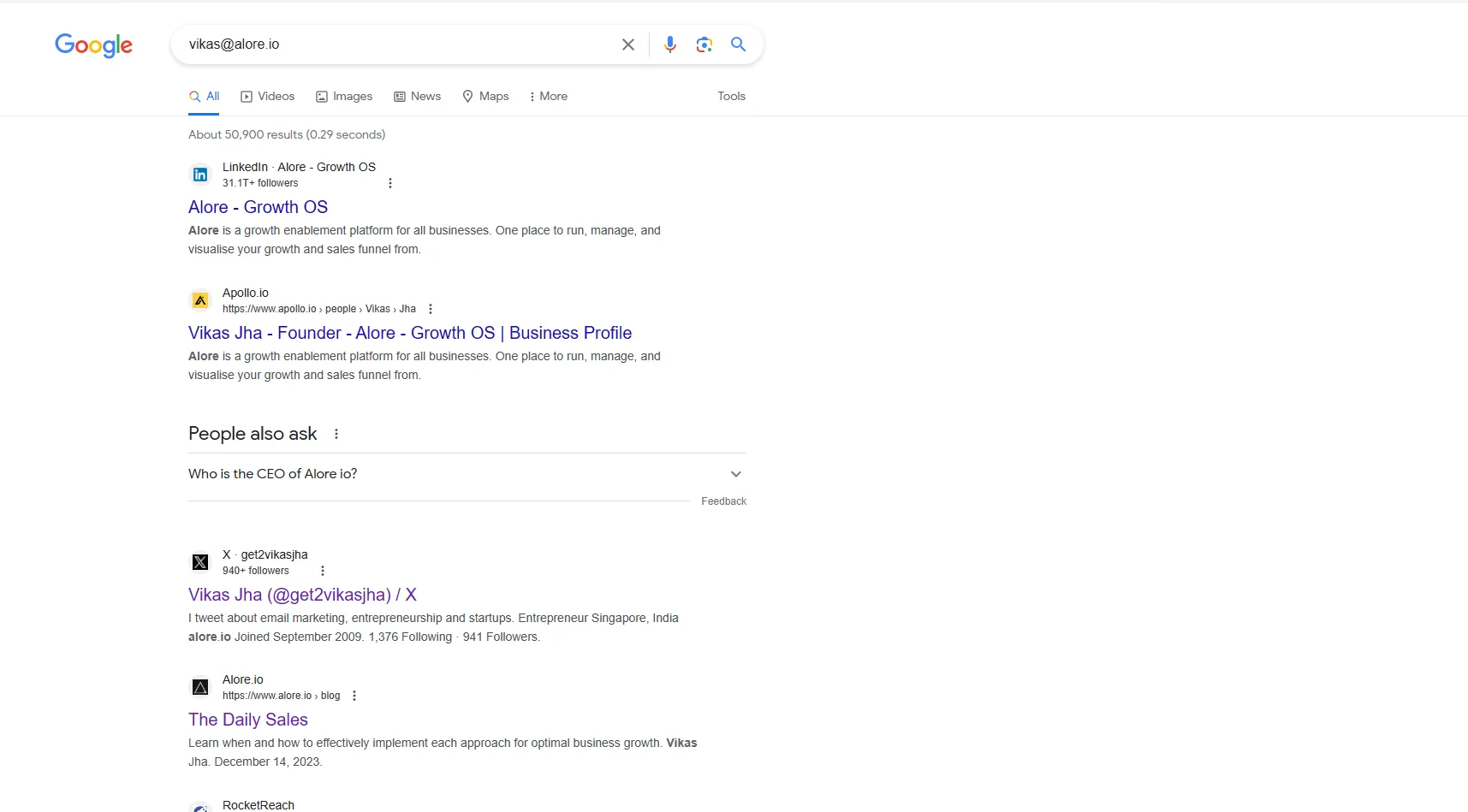Click the Alore.io favicon
Image resolution: width=1468 pixels, height=812 pixels.
click(200, 687)
